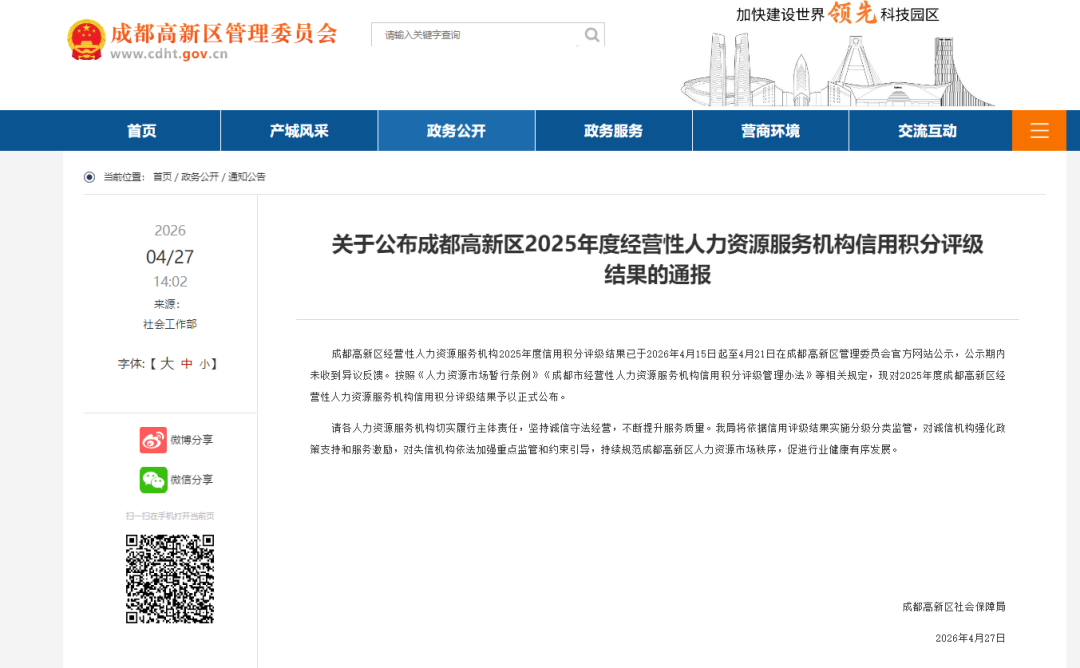Click the 社会工作部 source text
Viewport: 1080px width, 668px height.
(169, 324)
